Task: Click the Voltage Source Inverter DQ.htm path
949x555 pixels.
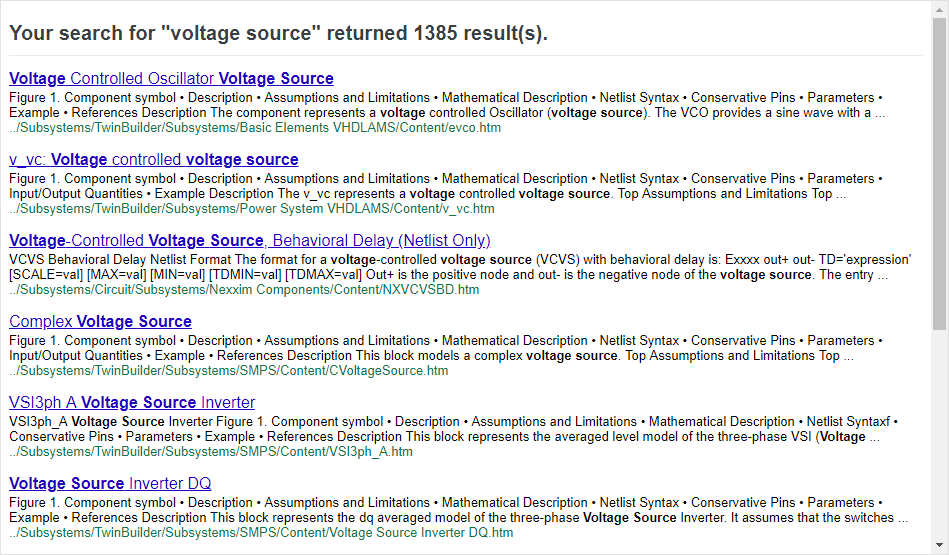Action: tap(261, 533)
